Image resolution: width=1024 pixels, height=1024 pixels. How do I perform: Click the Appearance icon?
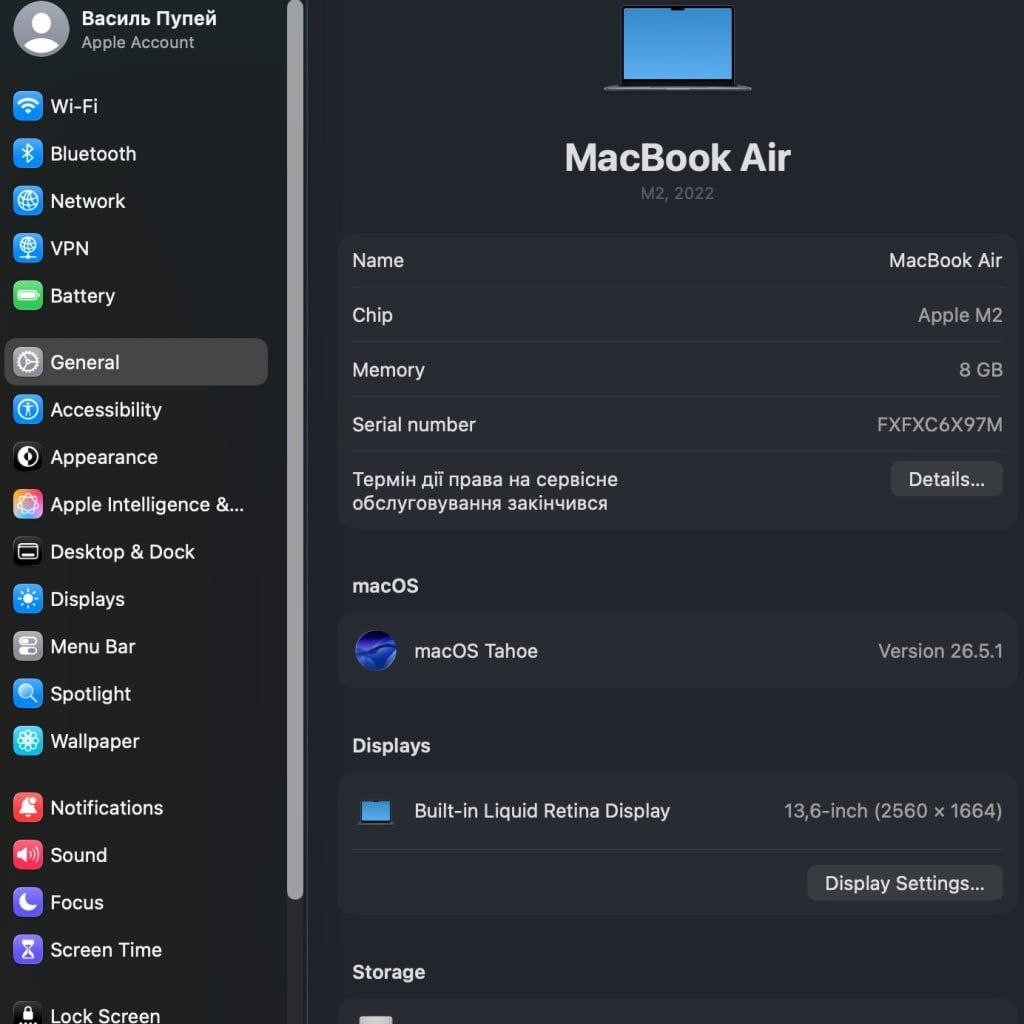click(27, 457)
